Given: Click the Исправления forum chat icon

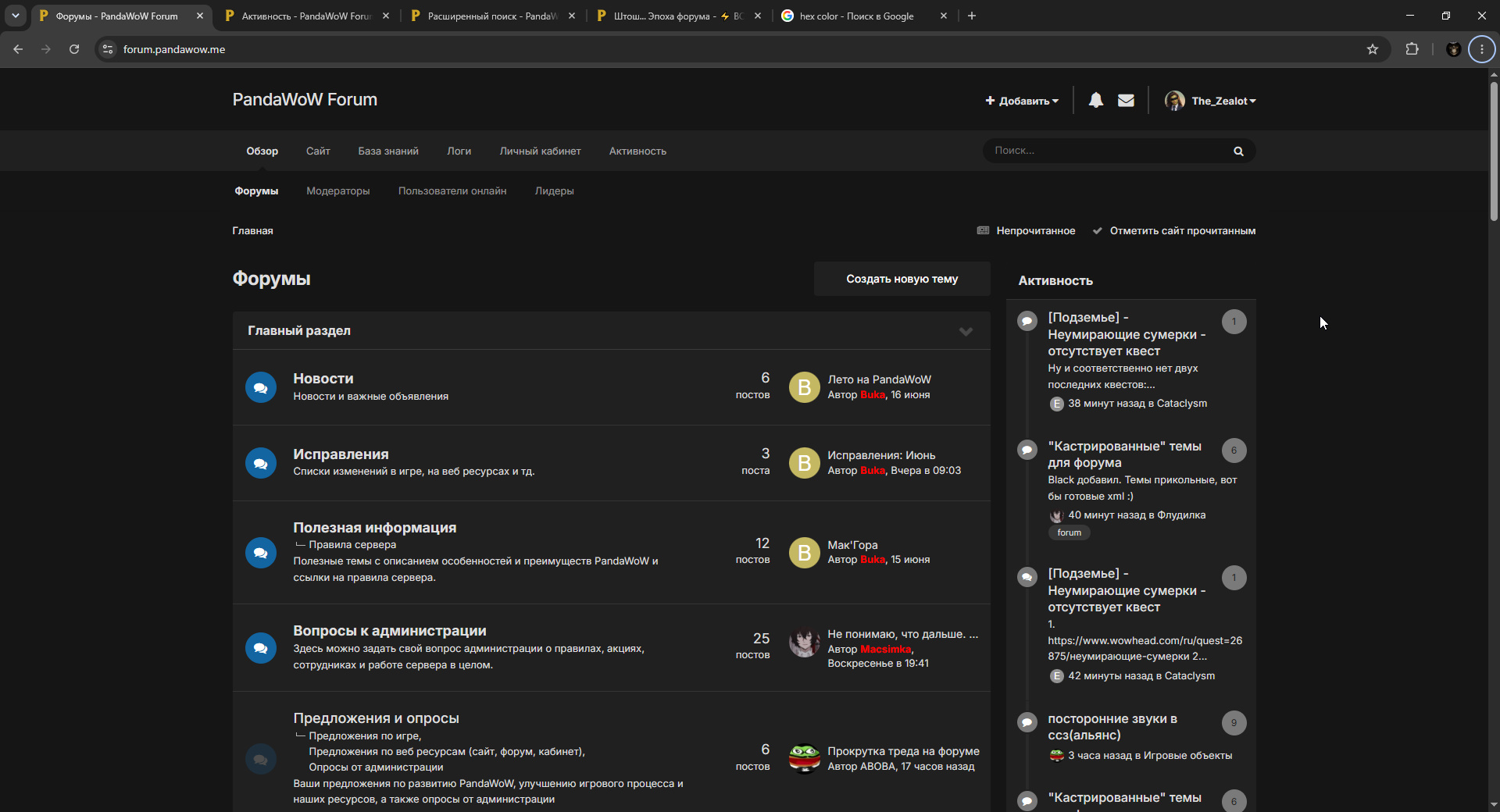Looking at the screenshot, I should coord(261,463).
